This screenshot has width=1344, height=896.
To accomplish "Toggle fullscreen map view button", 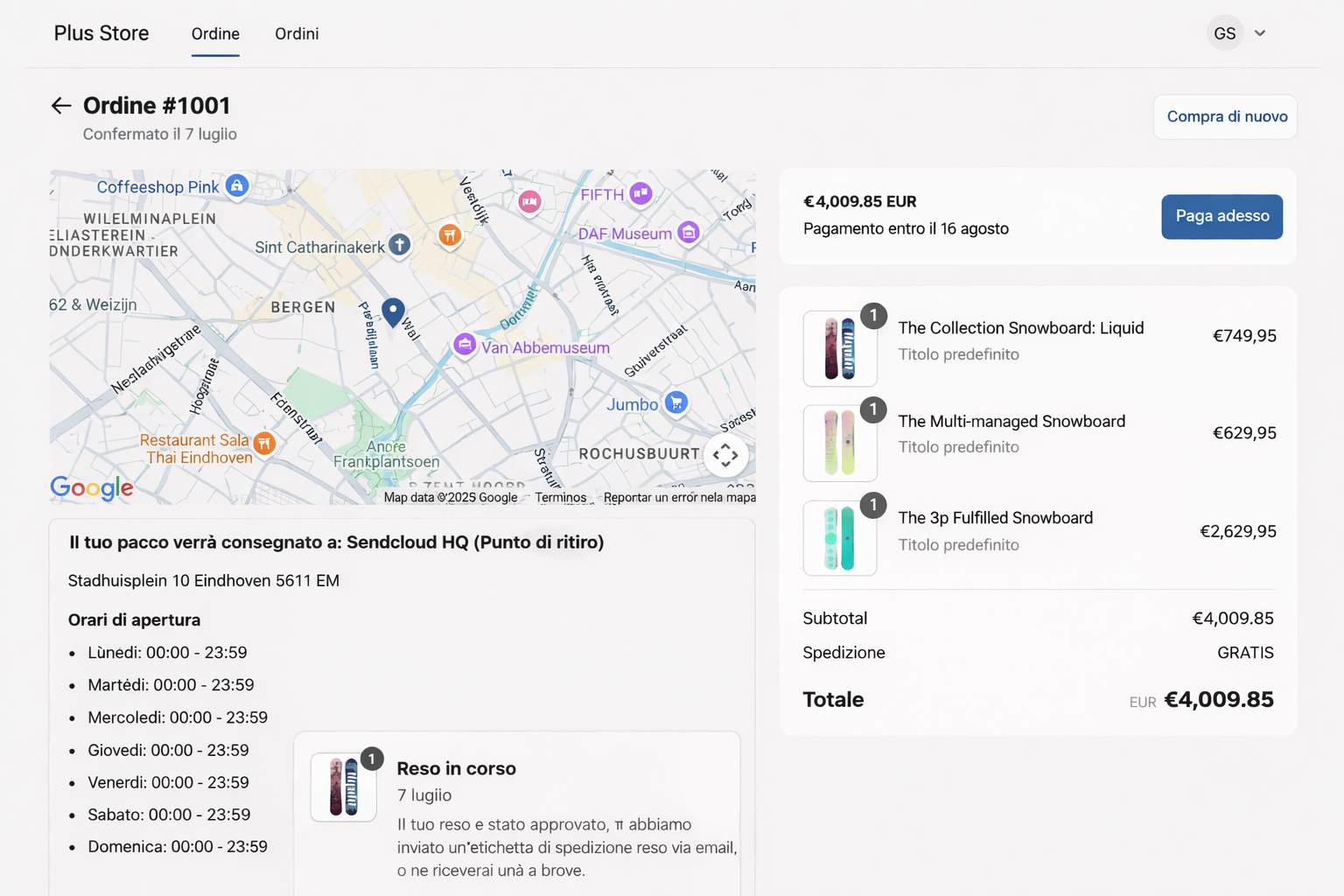I will click(x=725, y=455).
